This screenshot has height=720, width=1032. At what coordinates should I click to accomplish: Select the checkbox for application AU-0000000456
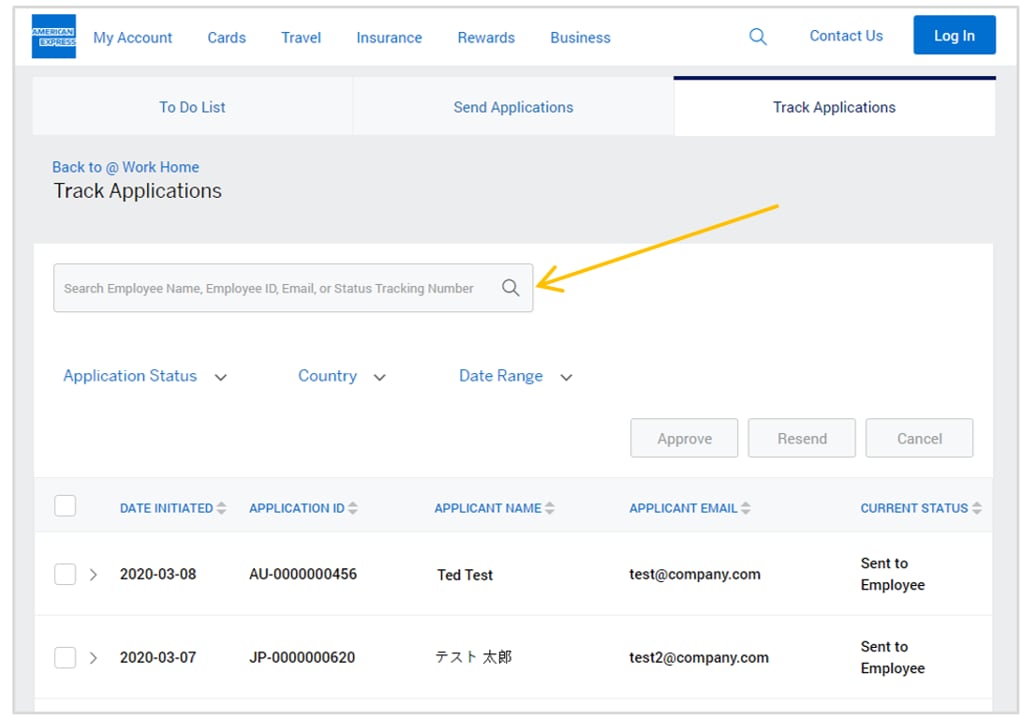click(x=65, y=574)
